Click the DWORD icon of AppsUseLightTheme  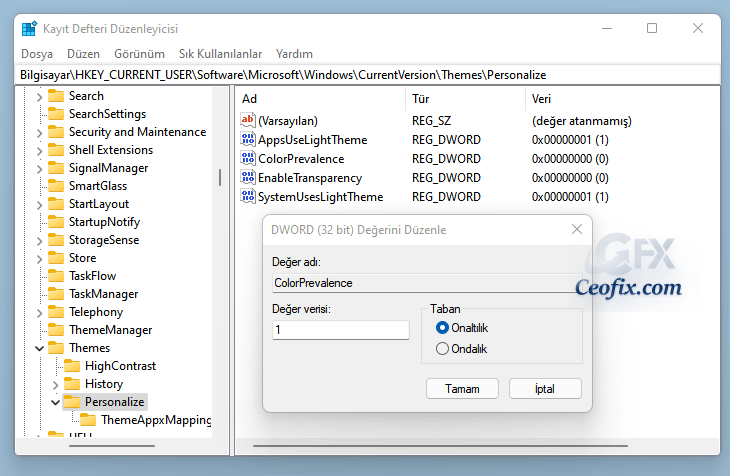[x=248, y=139]
